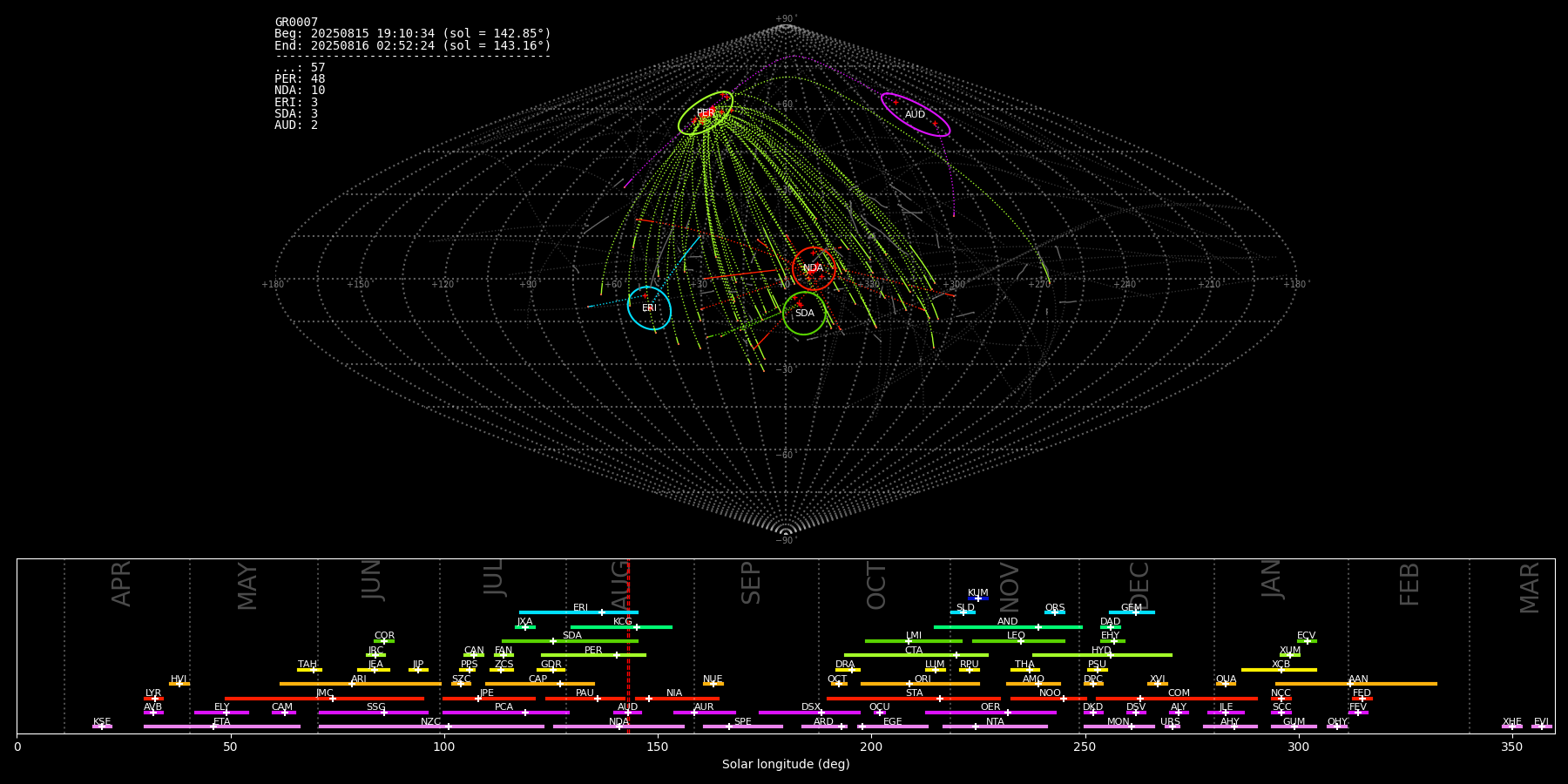Click the AUG month label in the timeline
1568x784 pixels.
(620, 584)
